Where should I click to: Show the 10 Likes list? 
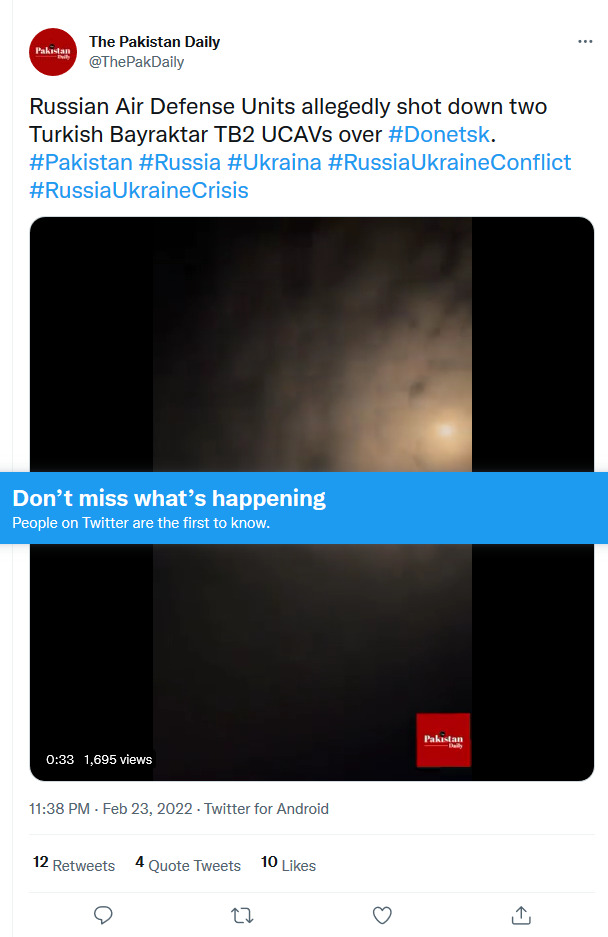click(288, 864)
